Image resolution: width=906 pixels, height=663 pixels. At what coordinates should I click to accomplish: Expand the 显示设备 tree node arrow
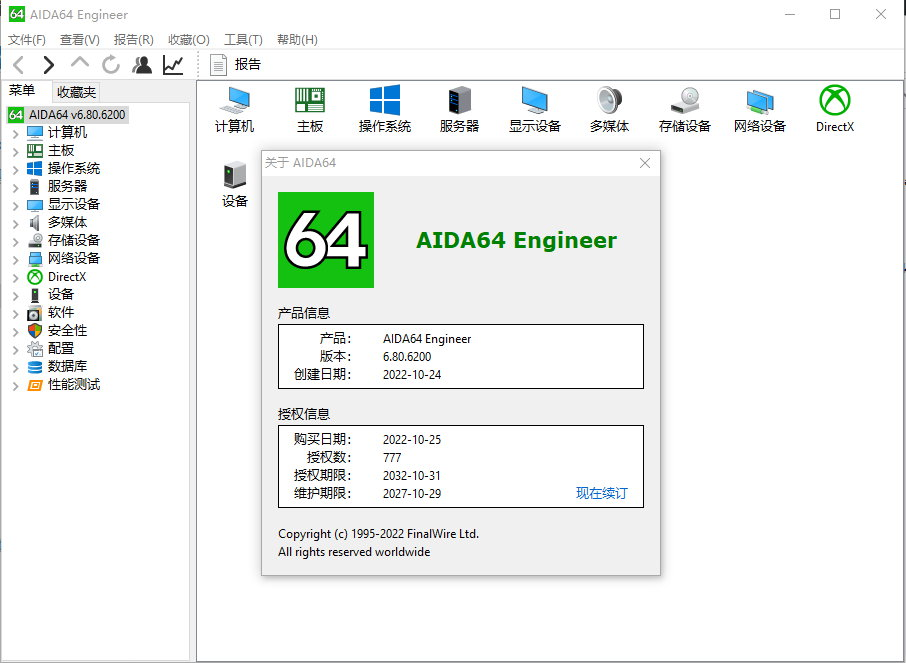[x=16, y=206]
